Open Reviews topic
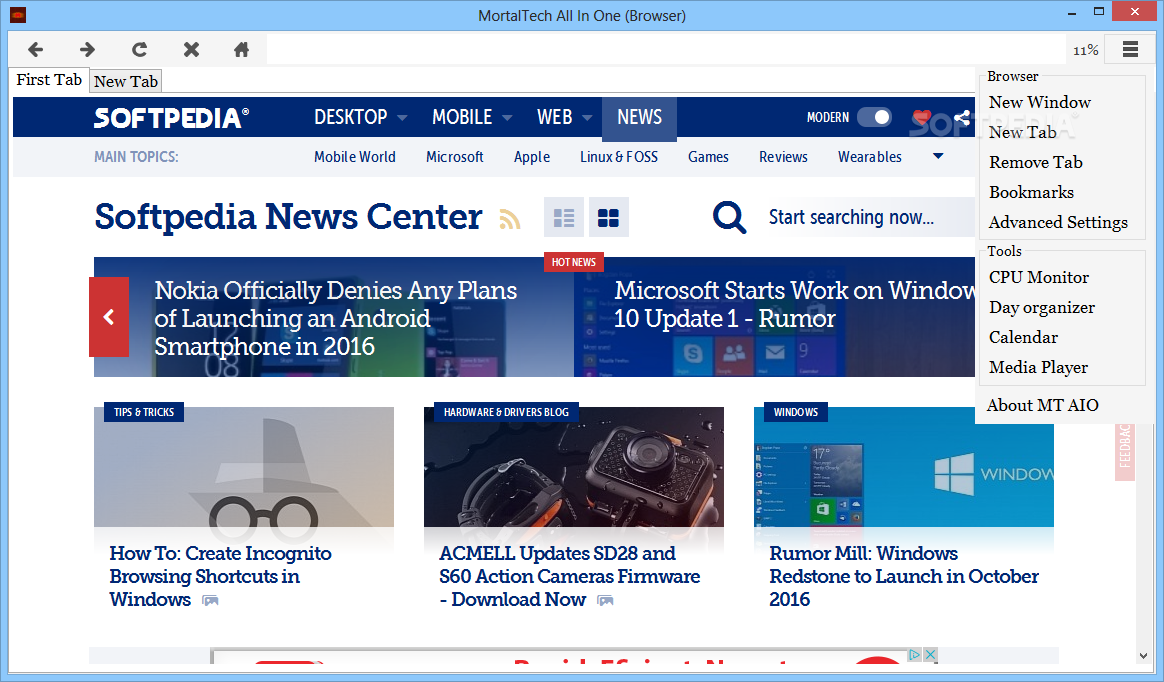1164x682 pixels. pos(783,157)
